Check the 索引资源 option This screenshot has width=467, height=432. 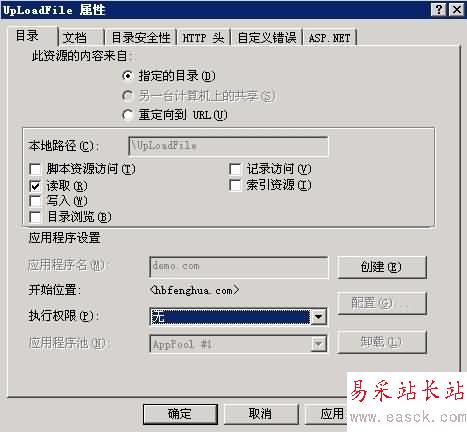click(235, 185)
